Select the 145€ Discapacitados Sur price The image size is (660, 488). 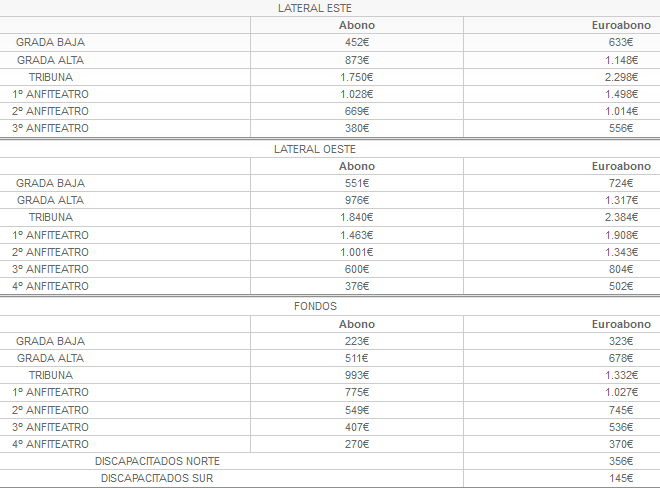click(621, 478)
